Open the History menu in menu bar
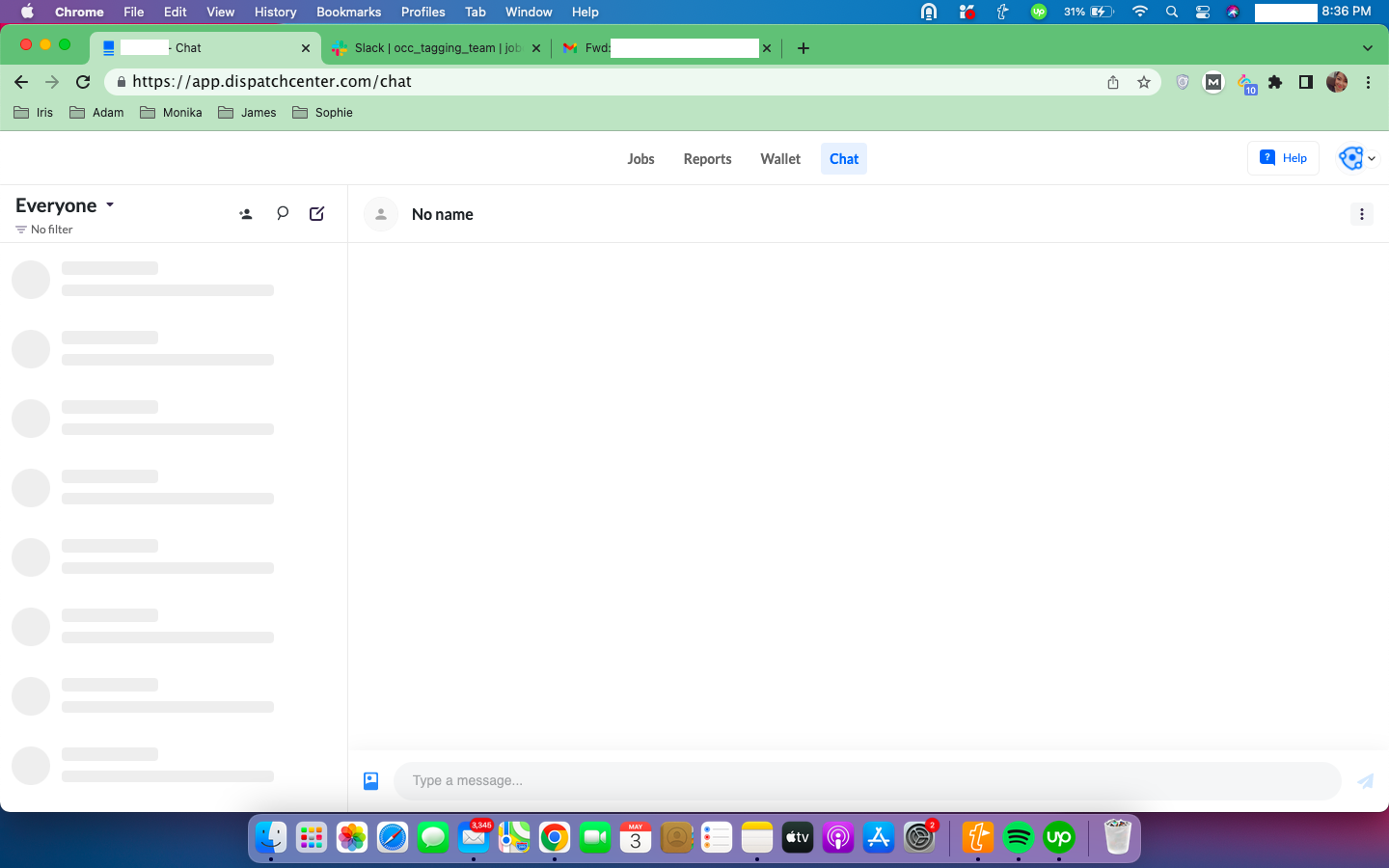This screenshot has height=868, width=1389. click(x=275, y=12)
